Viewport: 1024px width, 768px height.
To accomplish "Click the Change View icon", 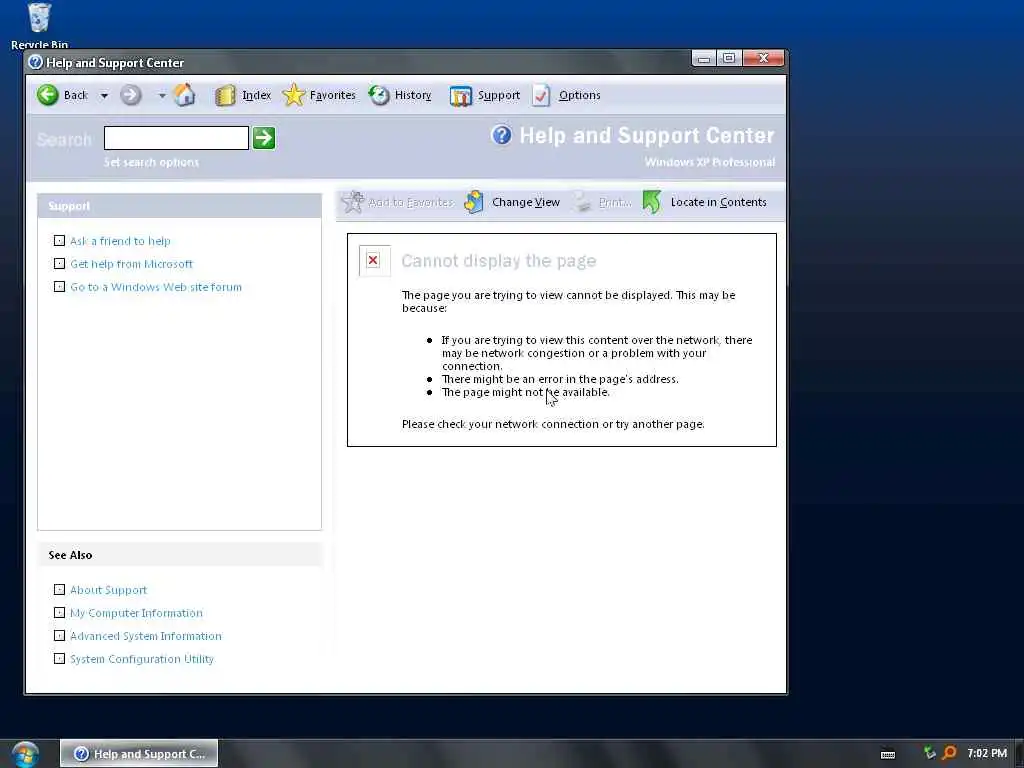I will click(474, 202).
